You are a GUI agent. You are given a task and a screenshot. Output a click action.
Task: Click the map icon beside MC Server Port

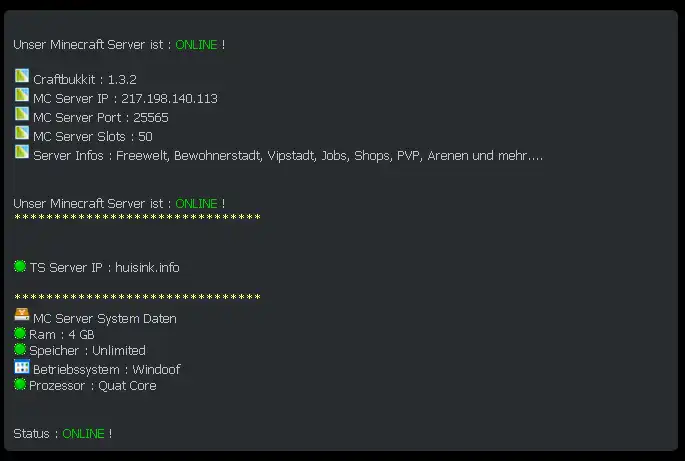click(x=21, y=115)
